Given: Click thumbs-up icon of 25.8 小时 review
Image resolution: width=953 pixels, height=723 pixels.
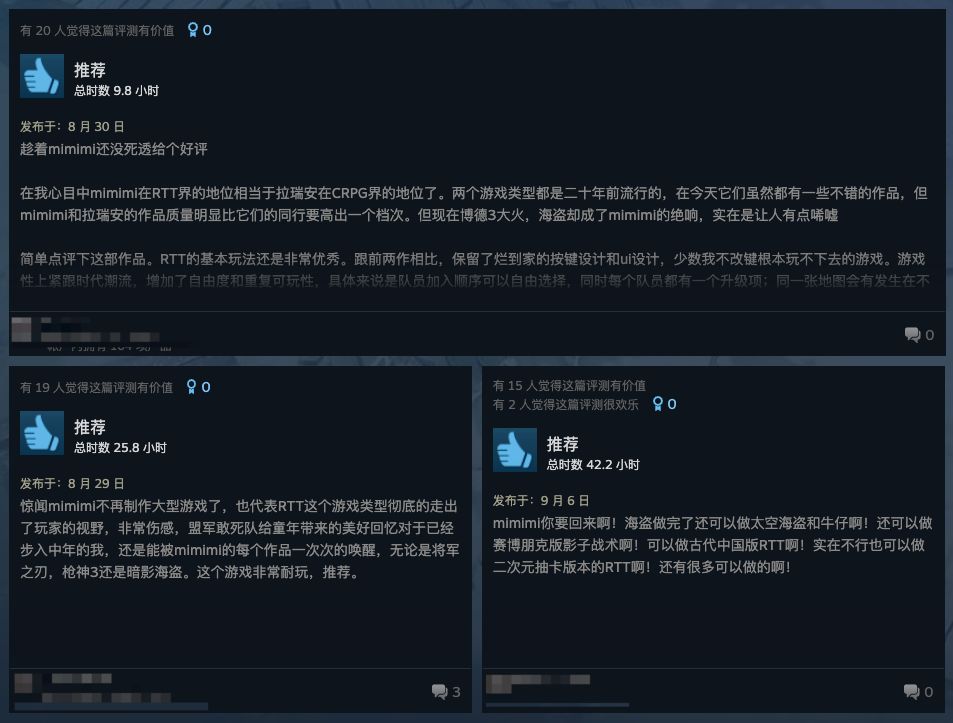Looking at the screenshot, I should pos(42,433).
